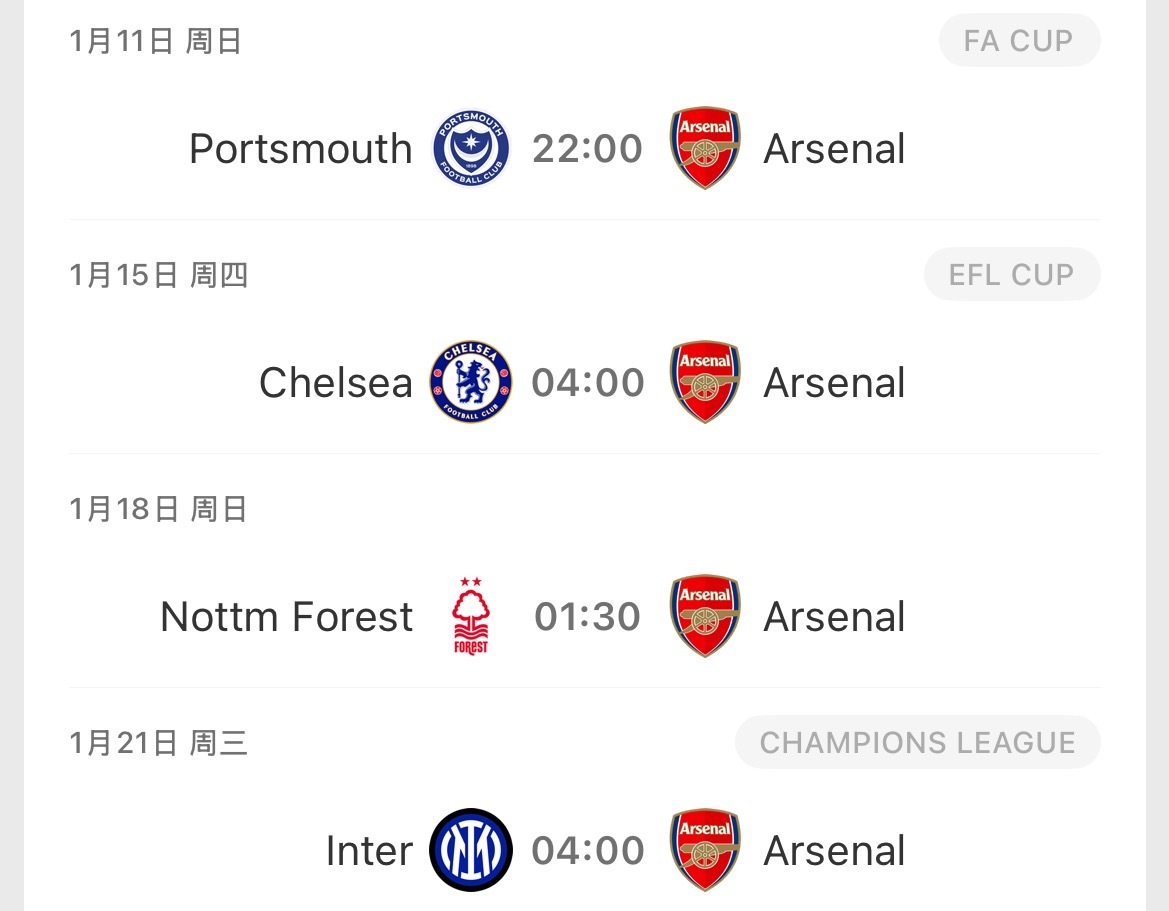Open the FA CUP competition tag

[x=1019, y=41]
